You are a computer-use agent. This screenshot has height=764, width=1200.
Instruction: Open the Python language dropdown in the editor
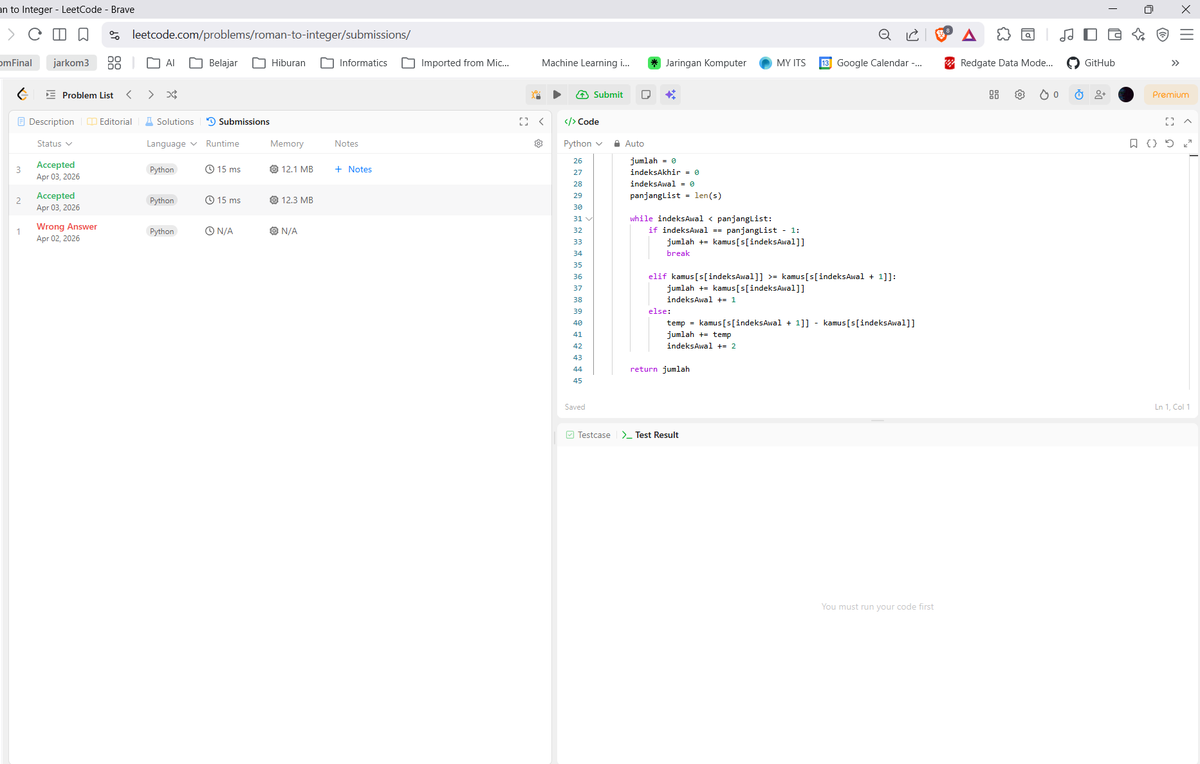click(583, 144)
